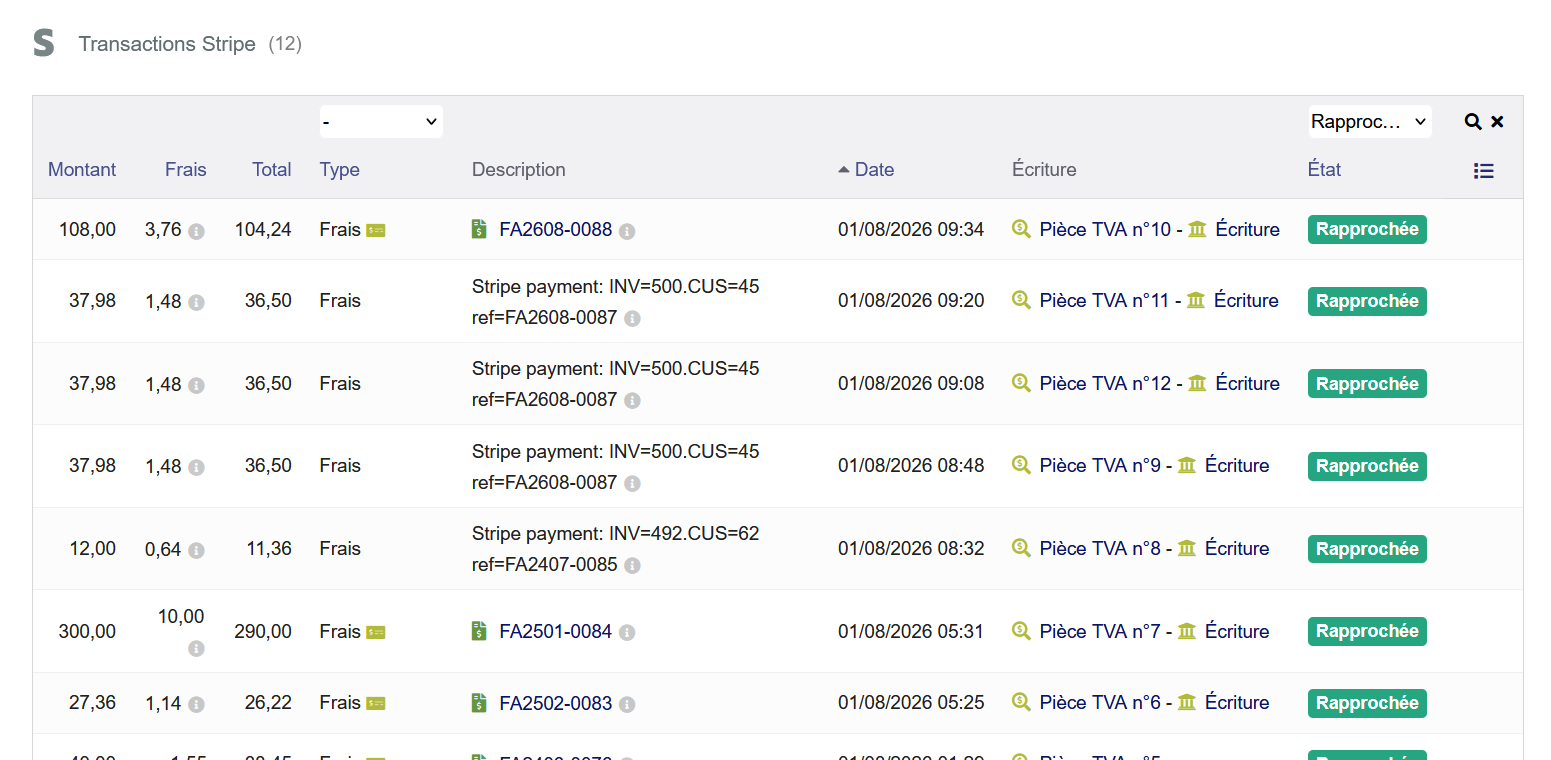
Task: Click invoice icon before FA2608-0088
Action: tap(479, 229)
